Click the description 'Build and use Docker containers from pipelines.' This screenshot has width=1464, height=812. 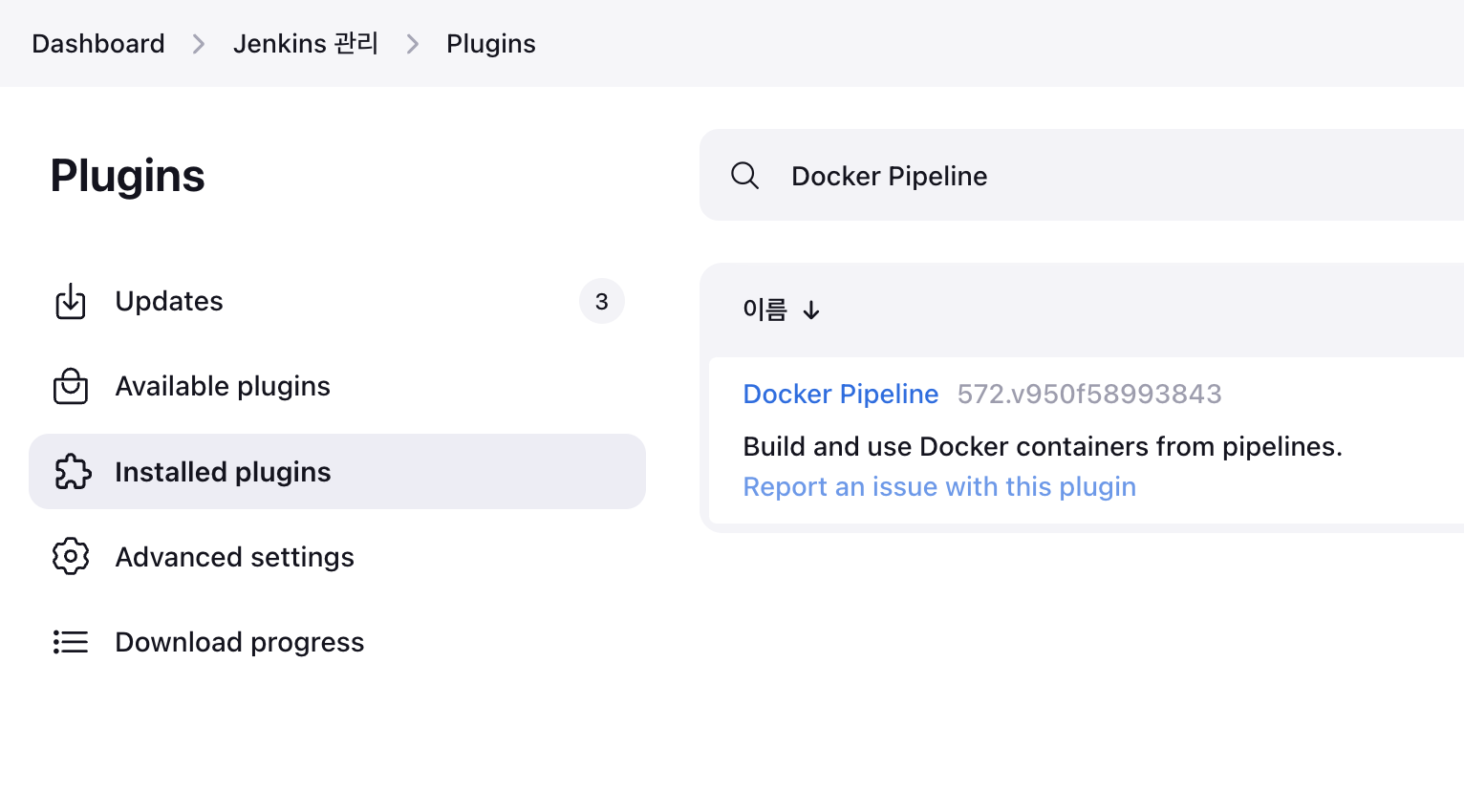pos(1043,446)
